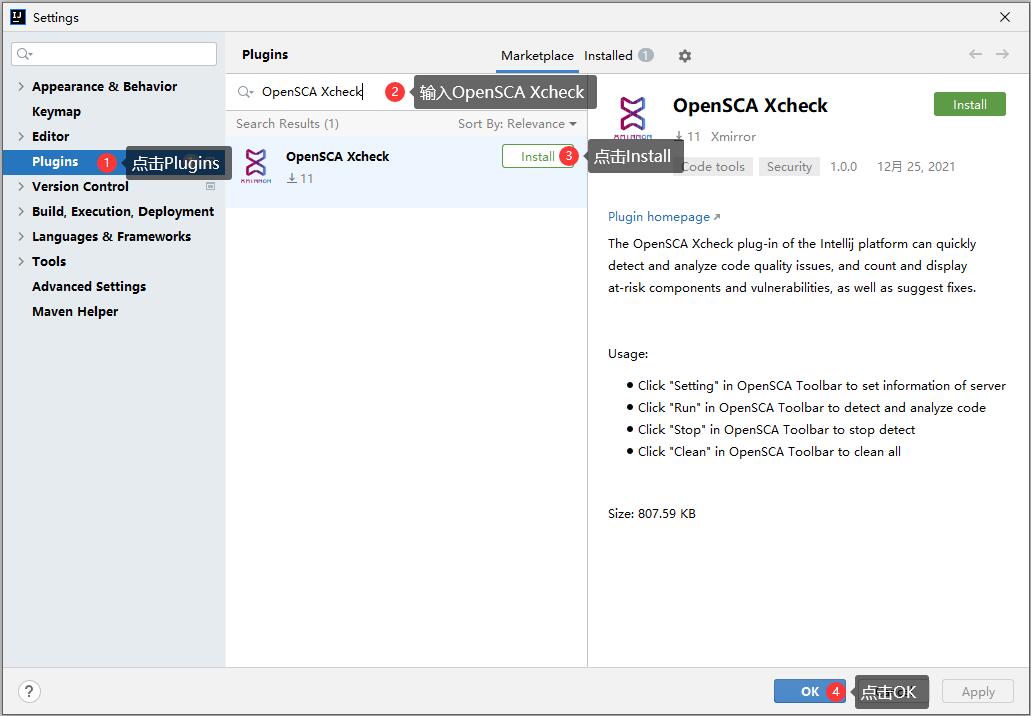Expand the Tools section
Screen dimensions: 1031x716
tap(21, 261)
